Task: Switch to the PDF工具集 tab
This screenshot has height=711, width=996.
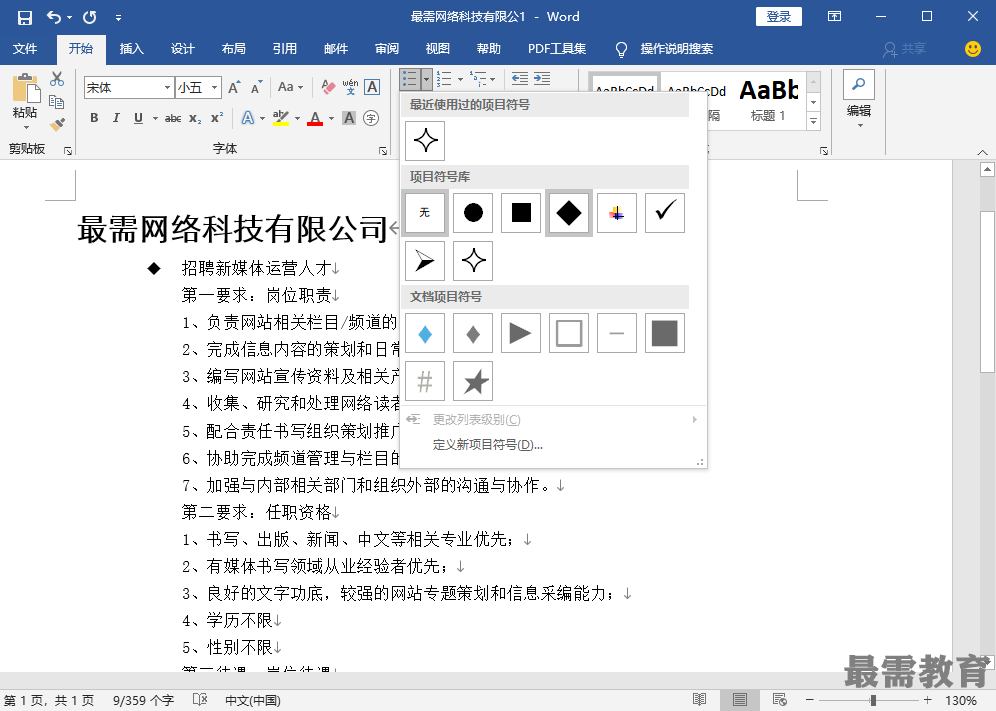Action: pyautogui.click(x=557, y=48)
